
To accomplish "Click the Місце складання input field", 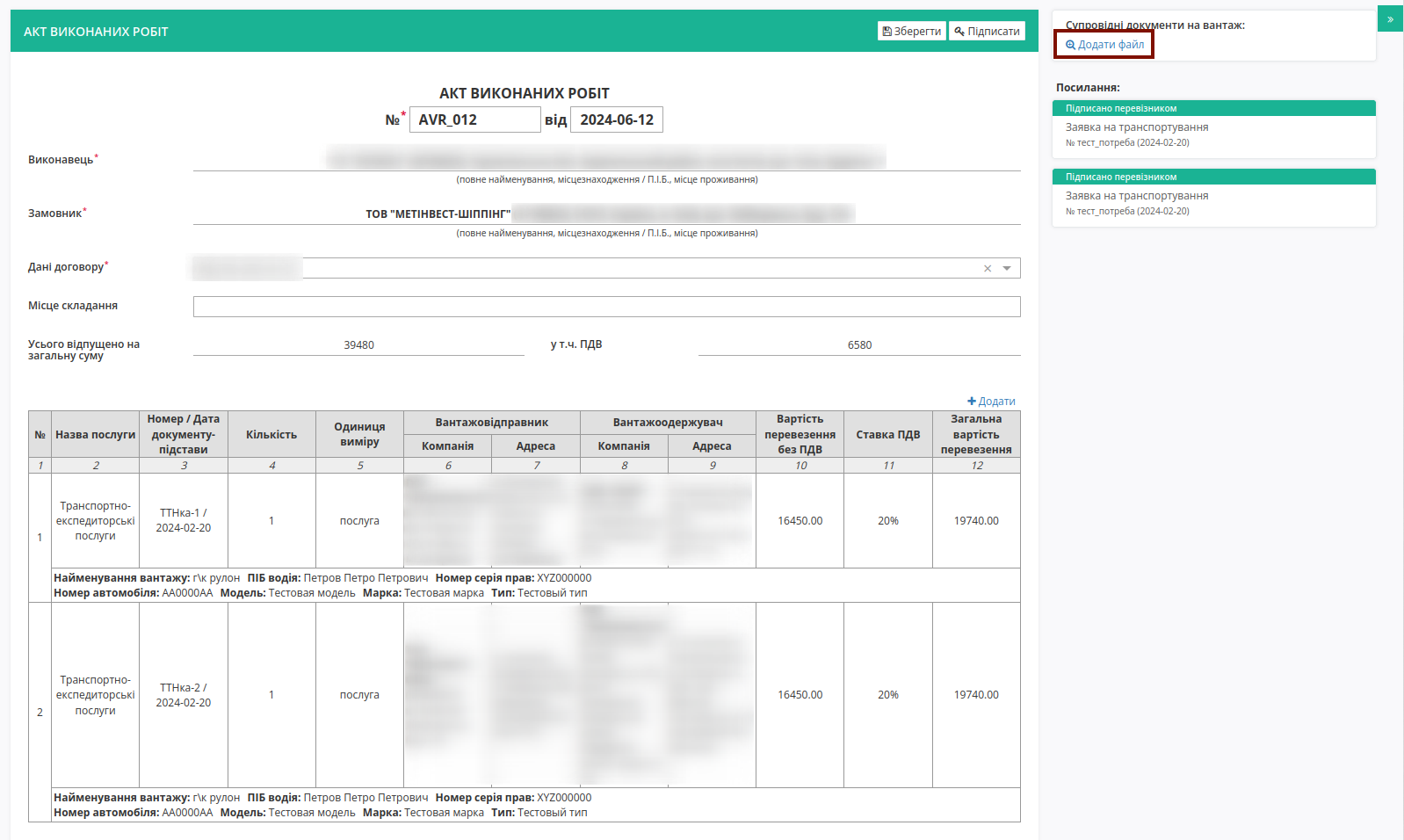I will click(x=606, y=306).
